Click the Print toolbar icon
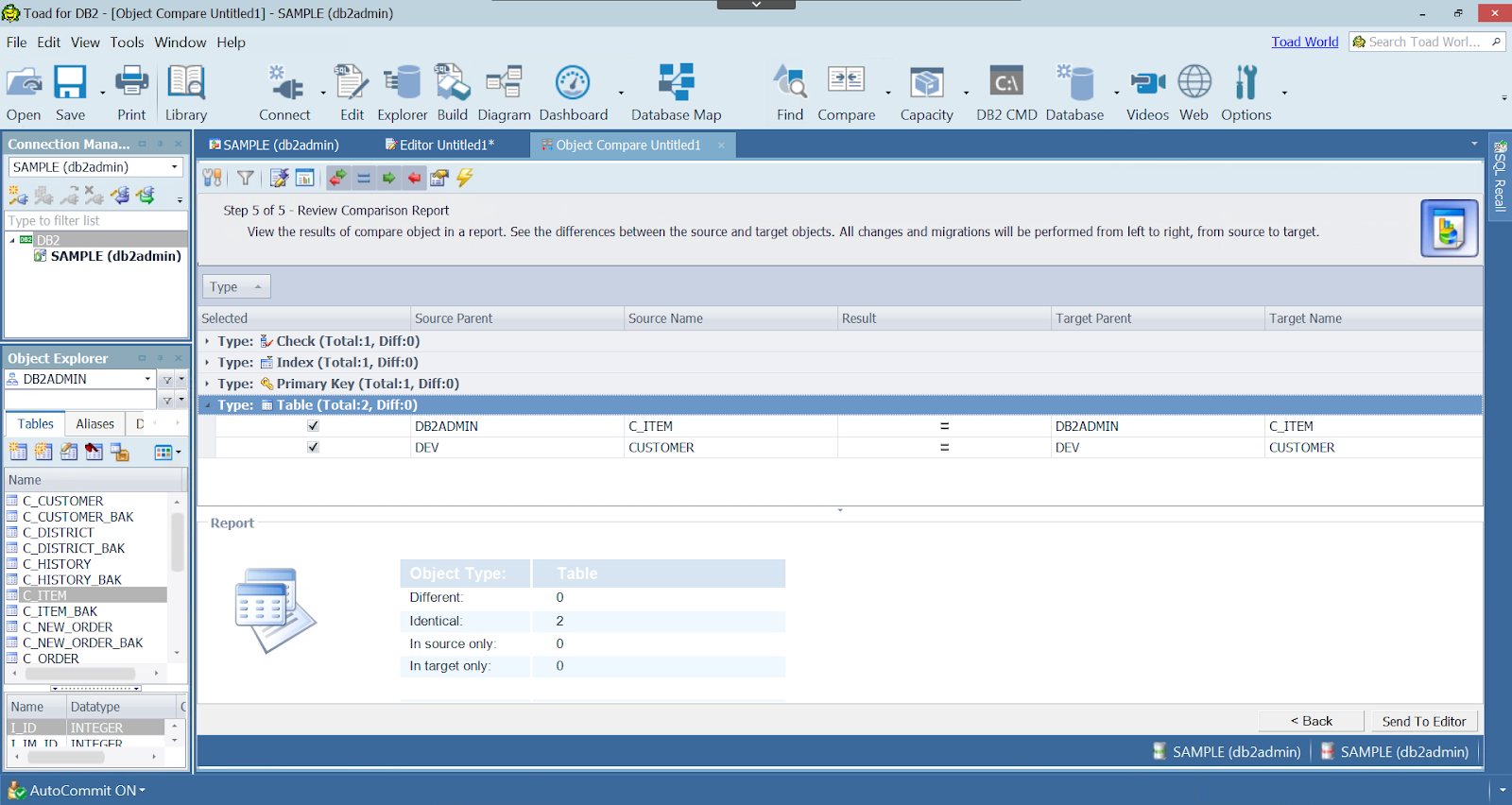This screenshot has height=805, width=1512. tap(131, 93)
